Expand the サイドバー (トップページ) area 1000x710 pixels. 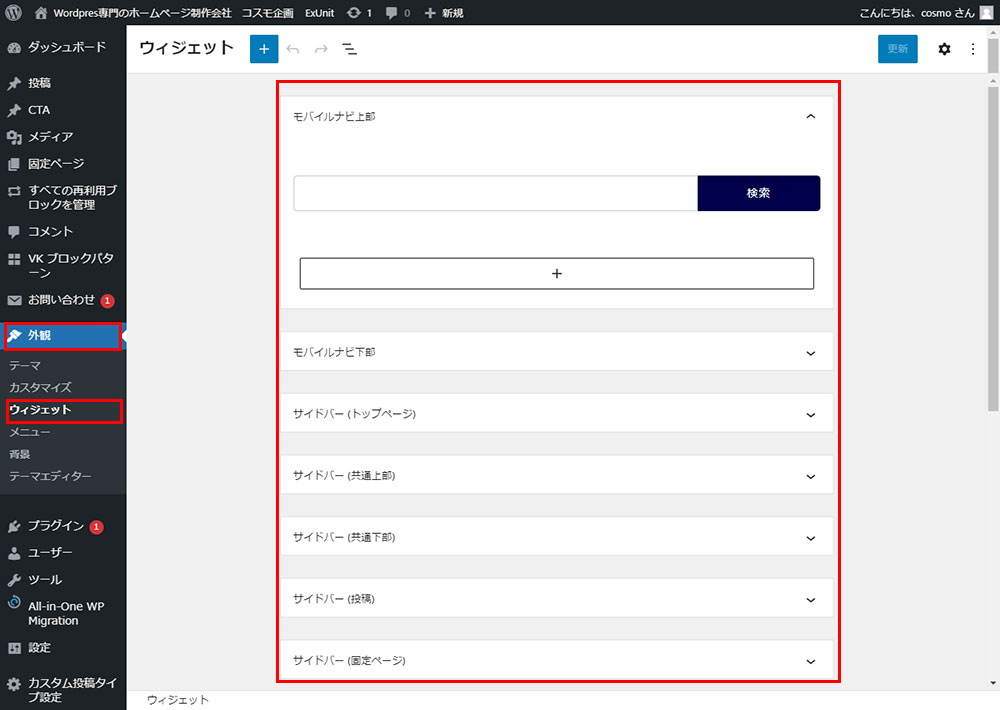coord(811,414)
